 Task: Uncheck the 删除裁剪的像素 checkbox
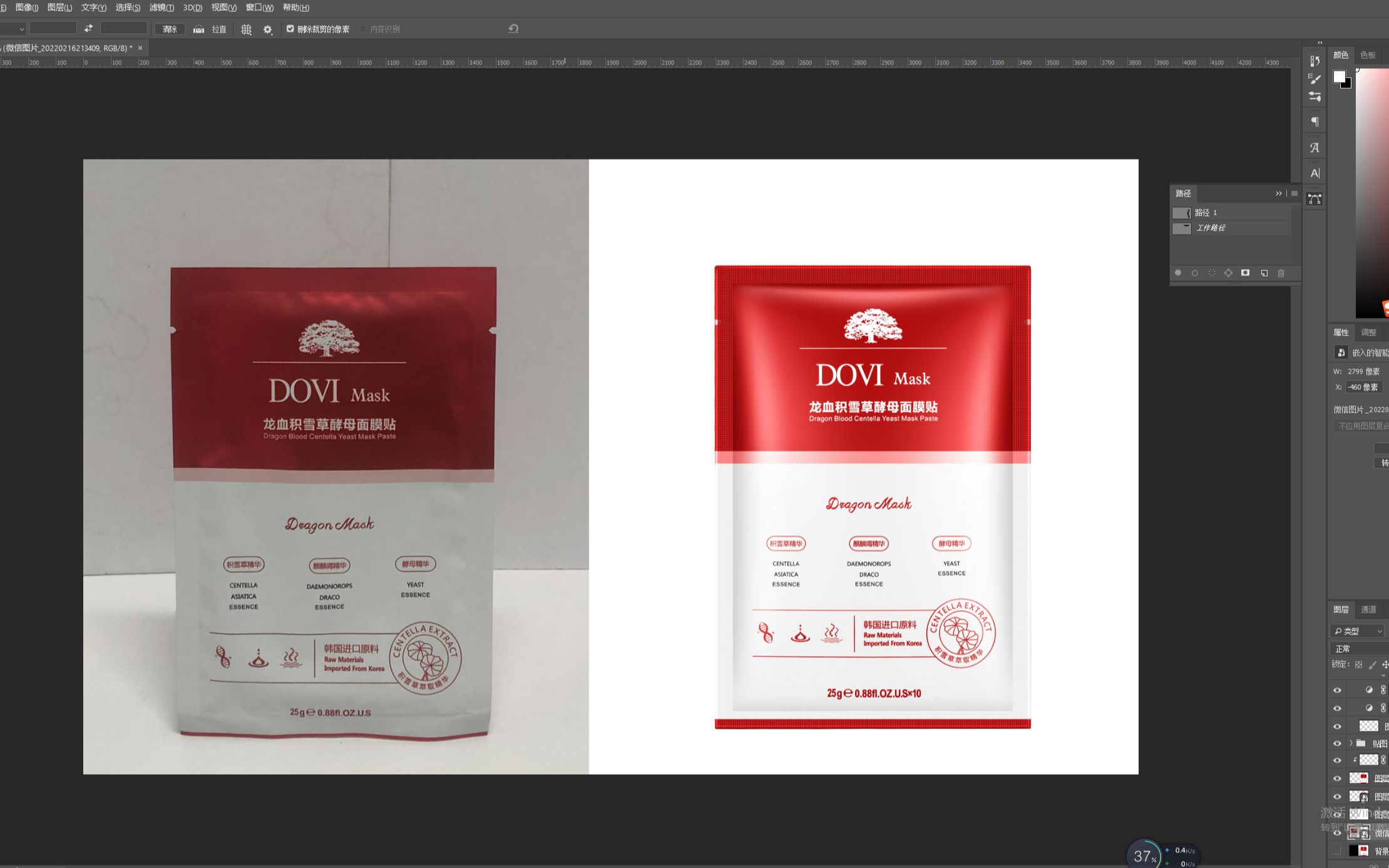290,29
